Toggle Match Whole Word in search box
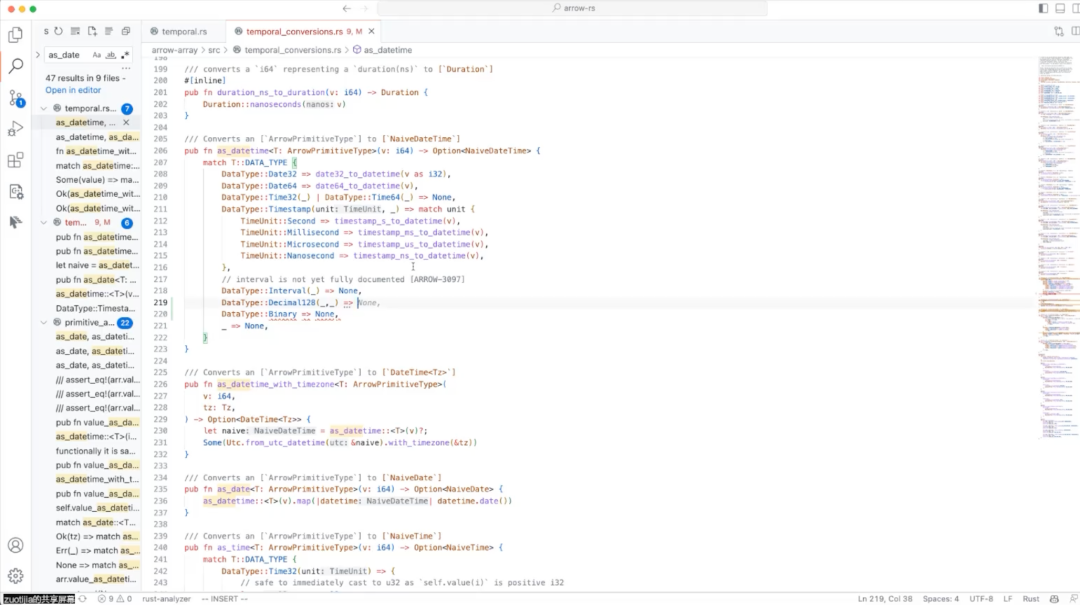This screenshot has height=605, width=1080. 110,55
